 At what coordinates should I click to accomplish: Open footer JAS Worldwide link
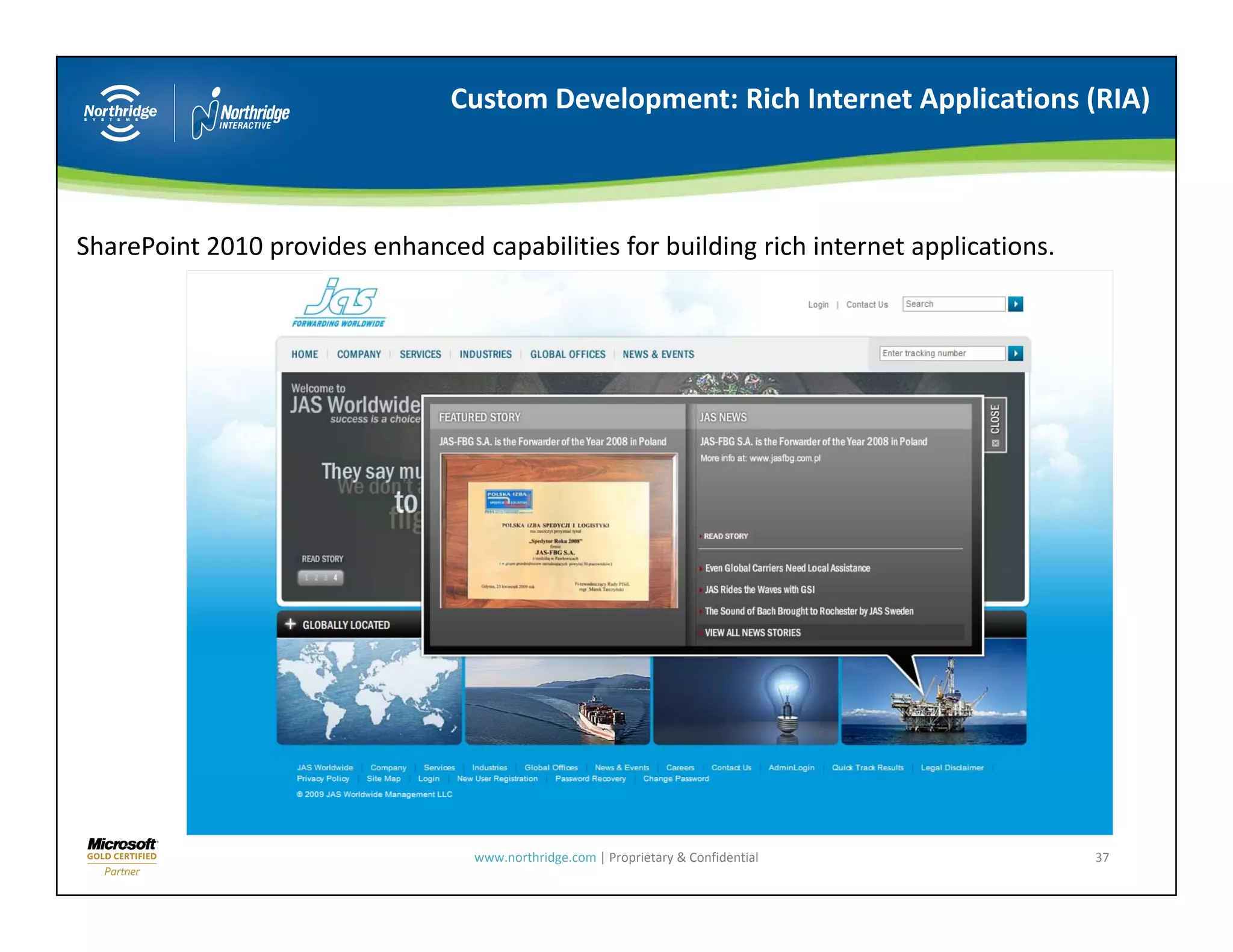325,768
